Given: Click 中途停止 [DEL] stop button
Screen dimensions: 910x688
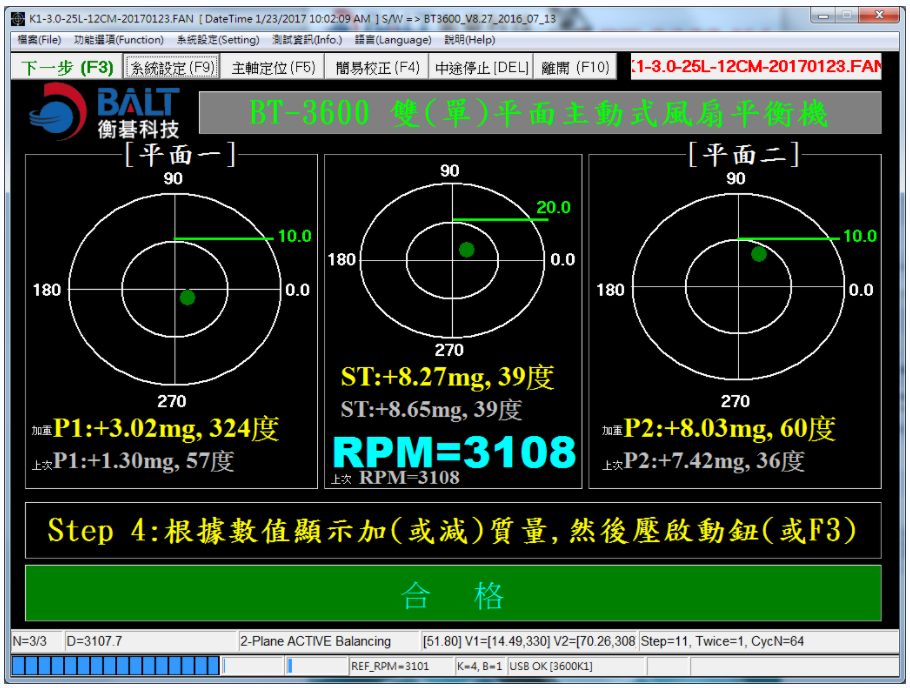Looking at the screenshot, I should 482,67.
